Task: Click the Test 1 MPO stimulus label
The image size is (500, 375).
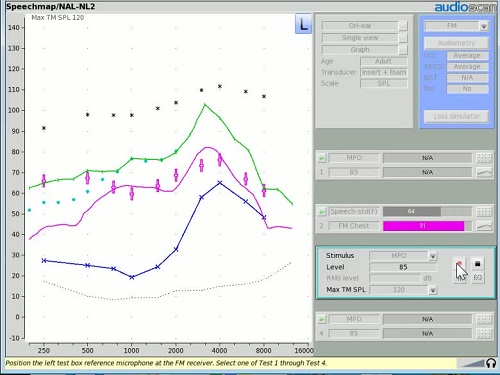Action: click(x=354, y=158)
